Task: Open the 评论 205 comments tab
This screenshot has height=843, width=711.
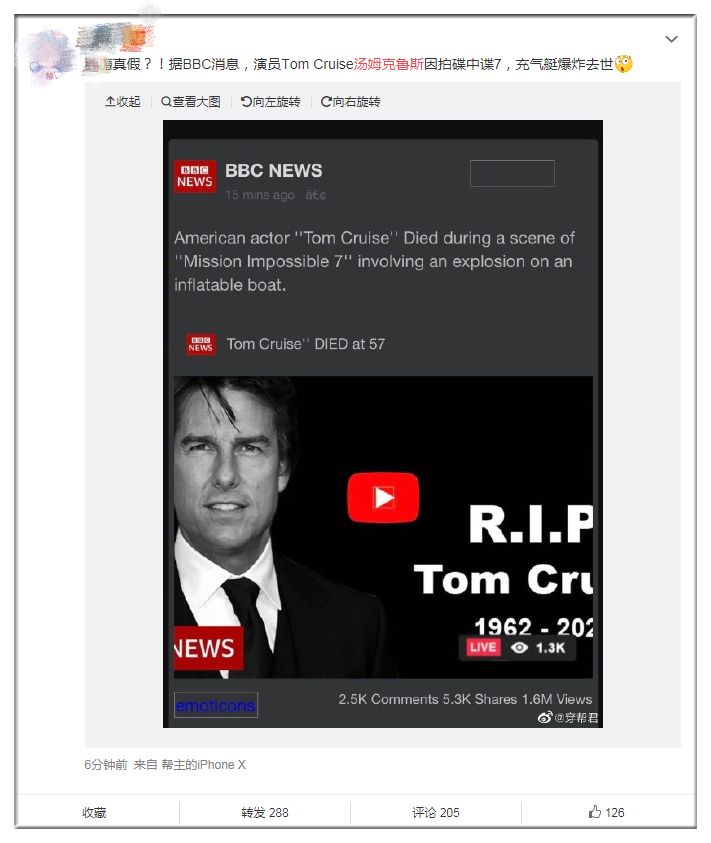Action: [436, 812]
